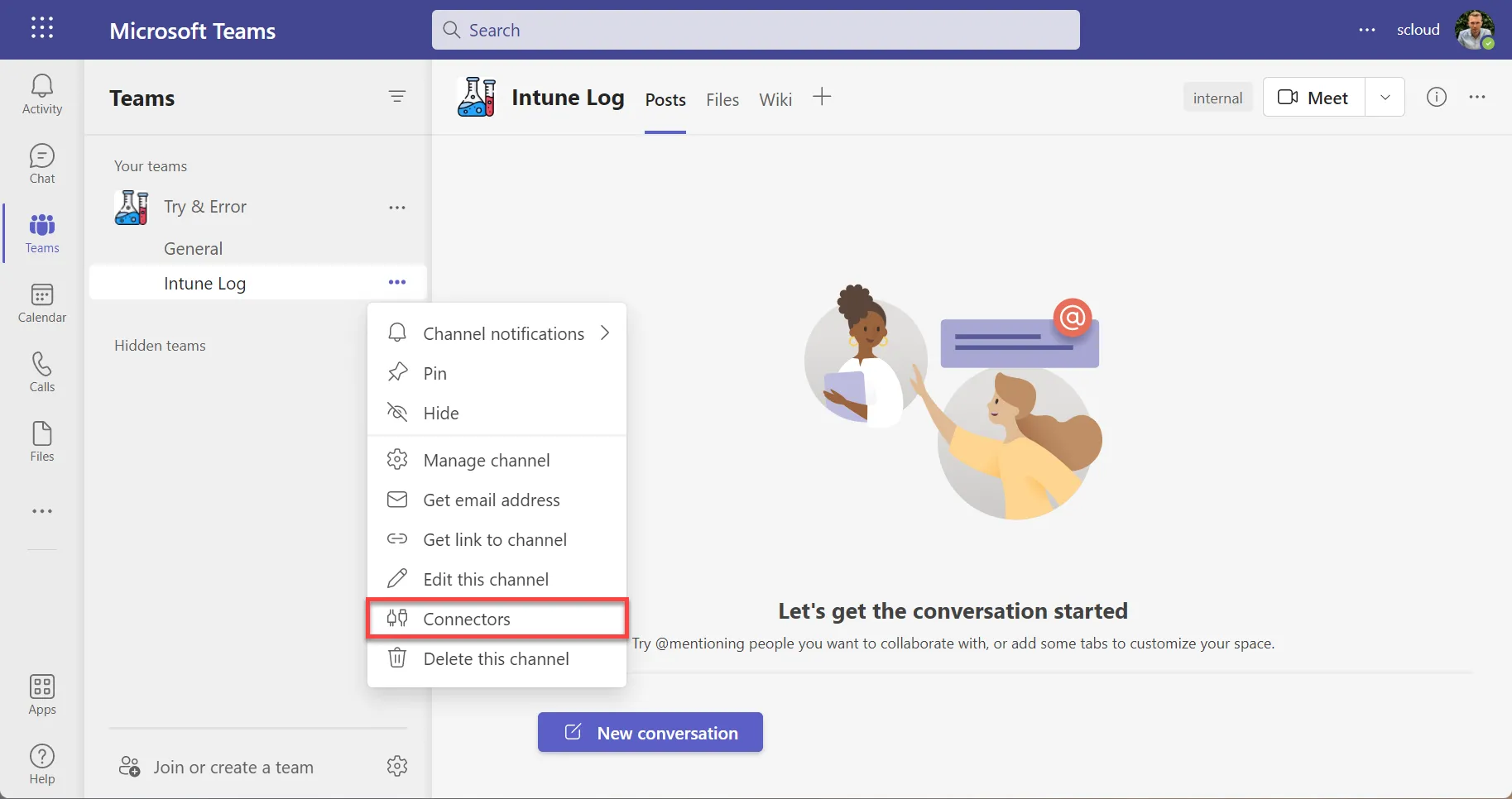Switch to the Wiki tab

pos(775,99)
